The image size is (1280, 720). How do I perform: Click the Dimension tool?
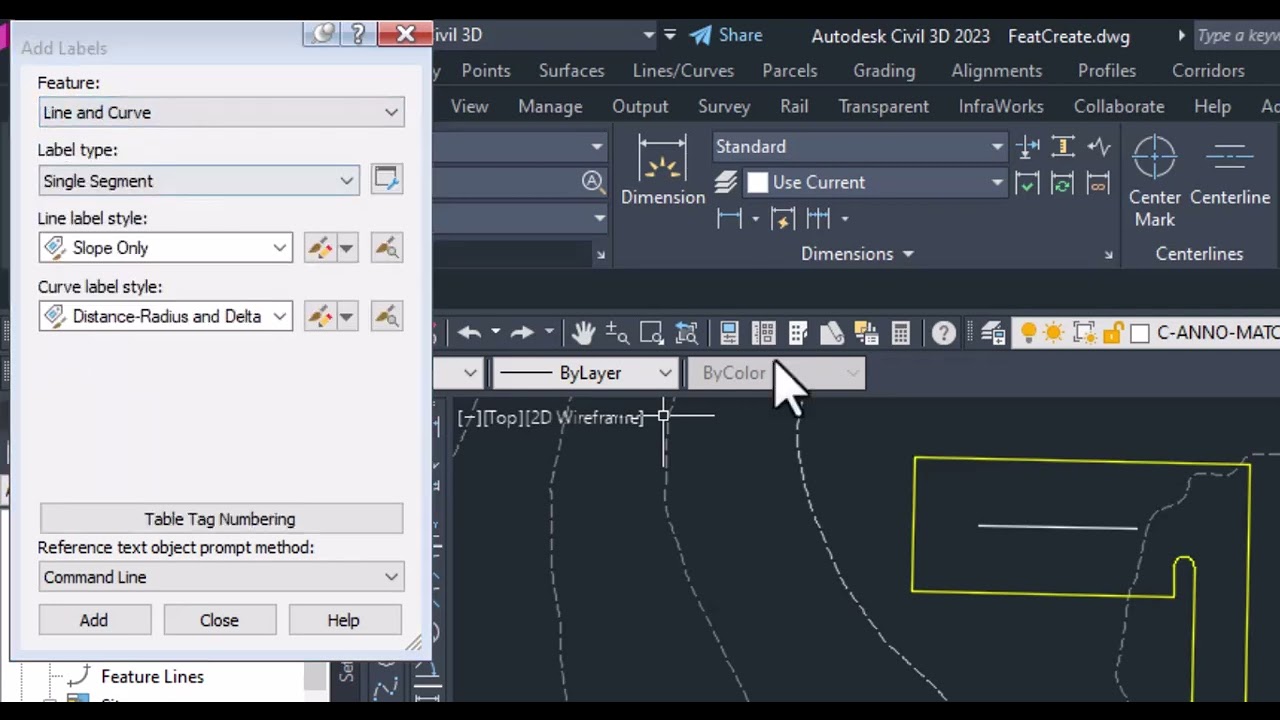(x=662, y=170)
